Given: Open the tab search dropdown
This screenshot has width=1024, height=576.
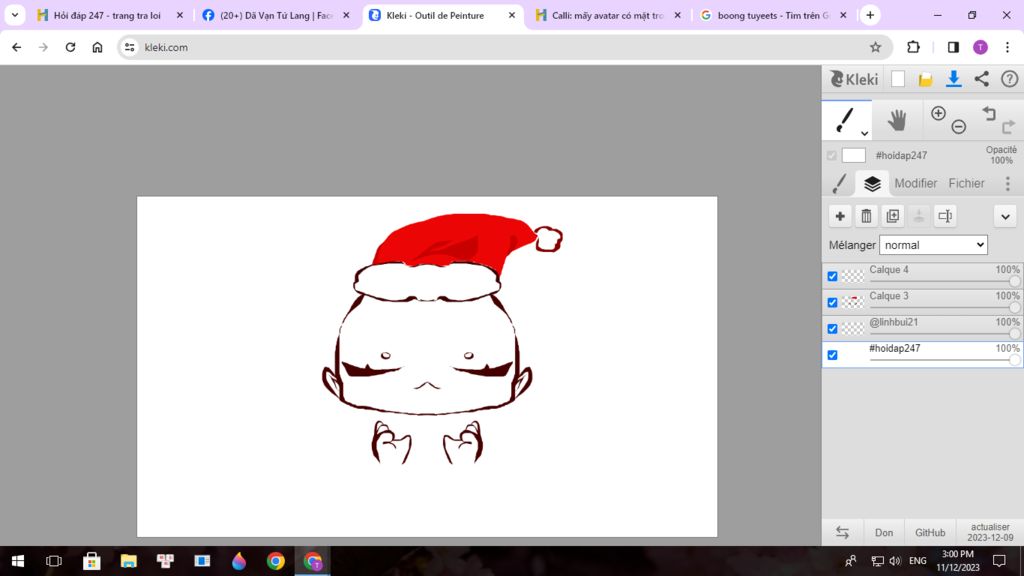Looking at the screenshot, I should pyautogui.click(x=14, y=15).
